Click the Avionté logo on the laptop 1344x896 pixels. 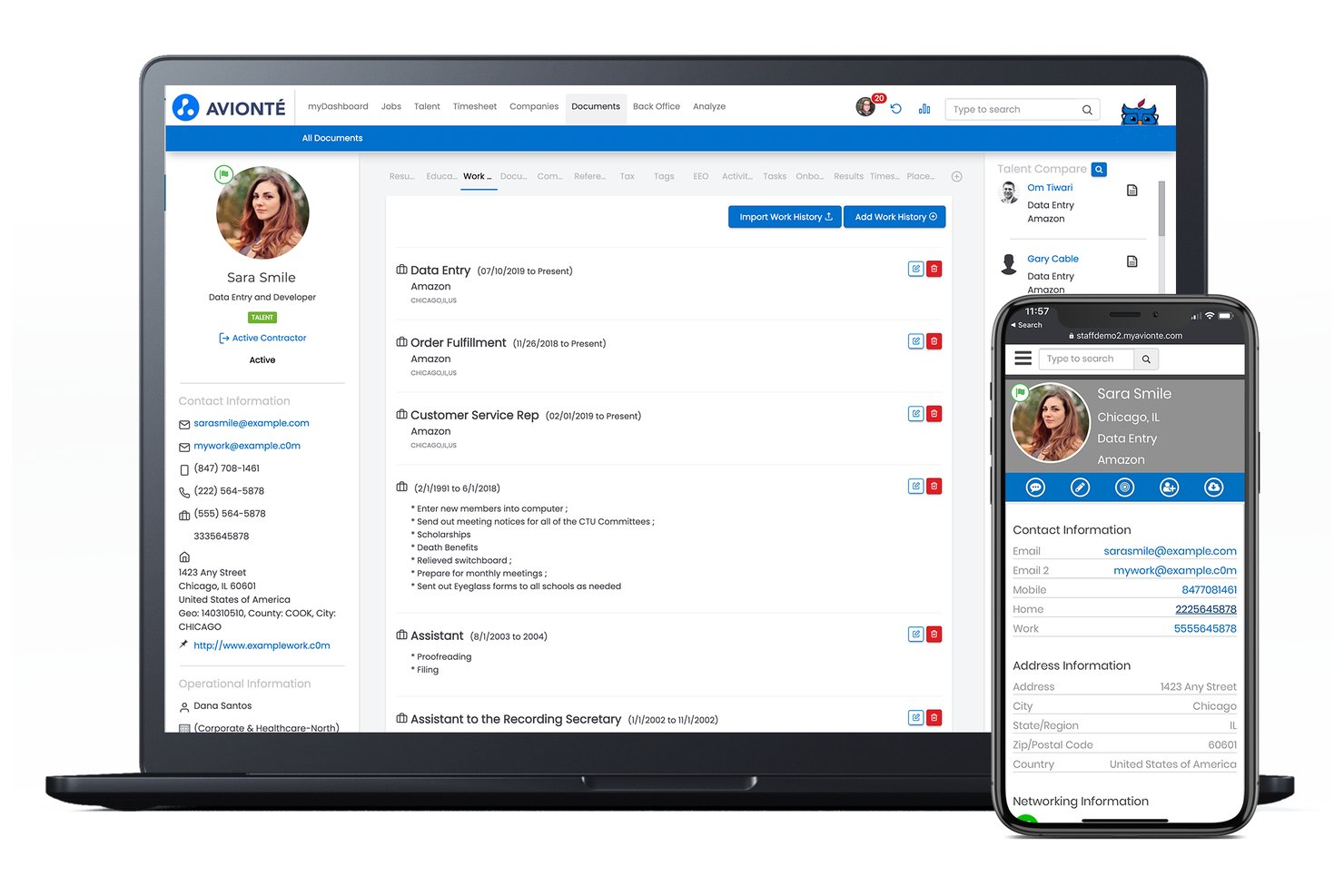[230, 108]
